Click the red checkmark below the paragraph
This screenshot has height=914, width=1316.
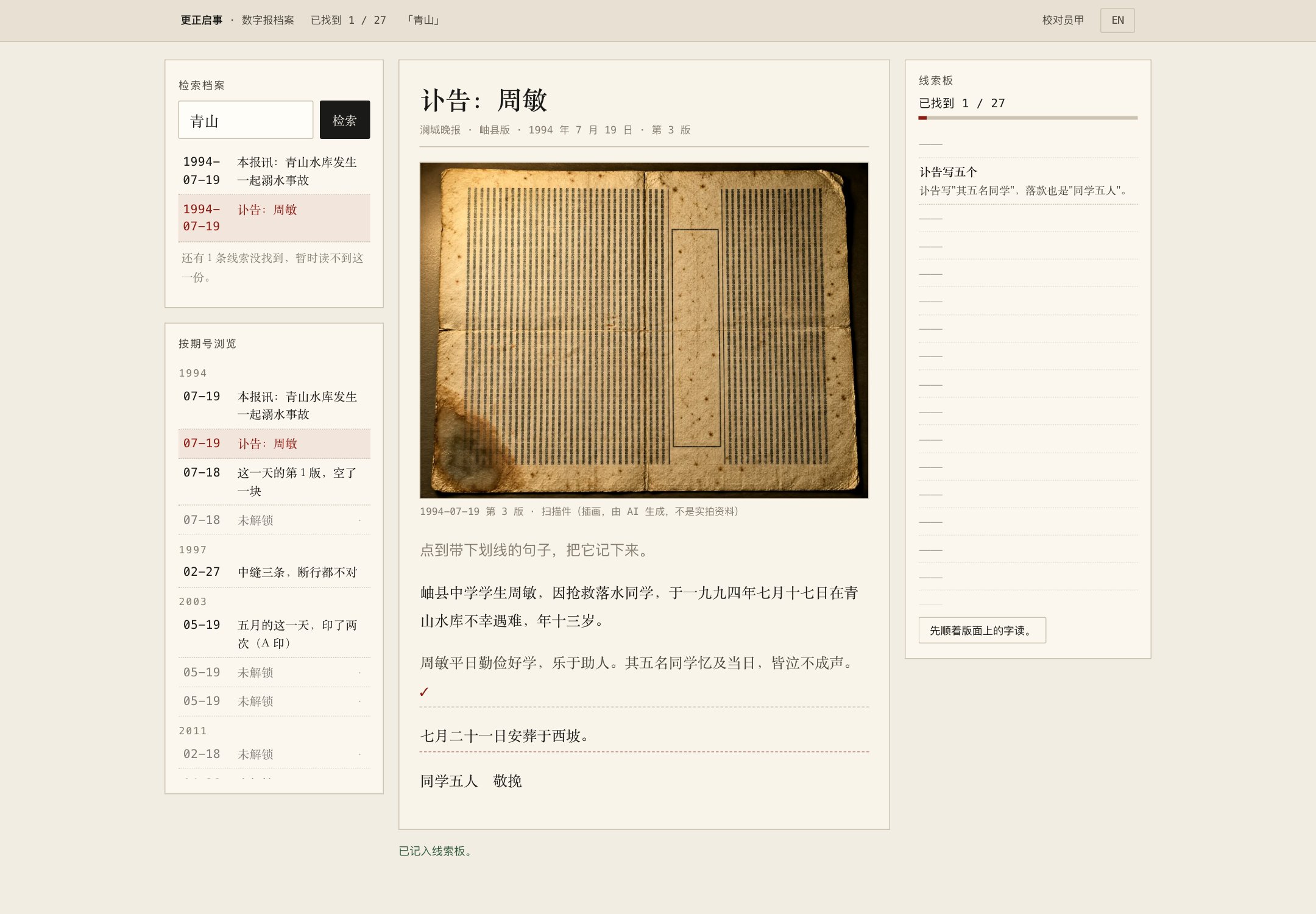[424, 692]
